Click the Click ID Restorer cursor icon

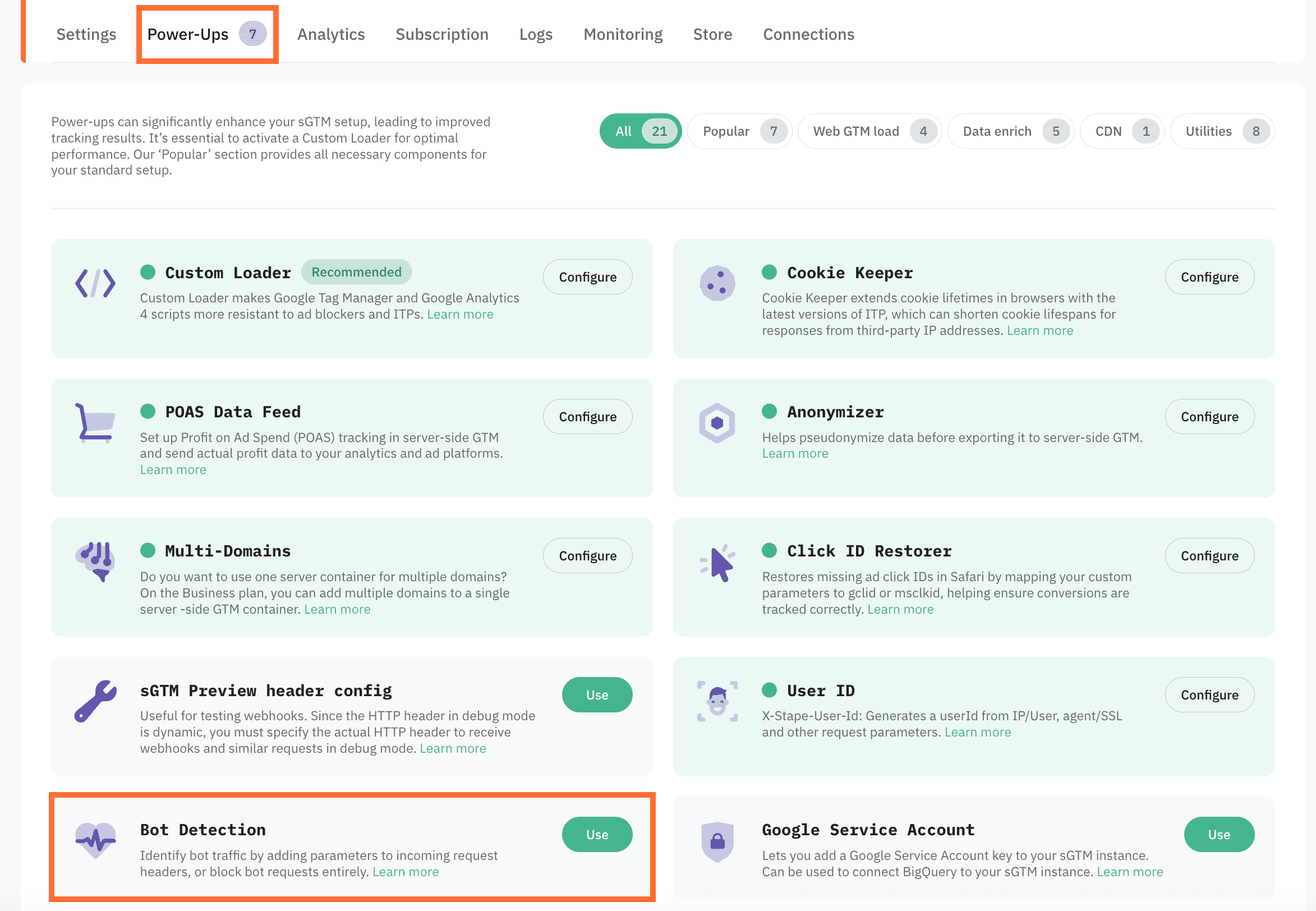(x=718, y=565)
